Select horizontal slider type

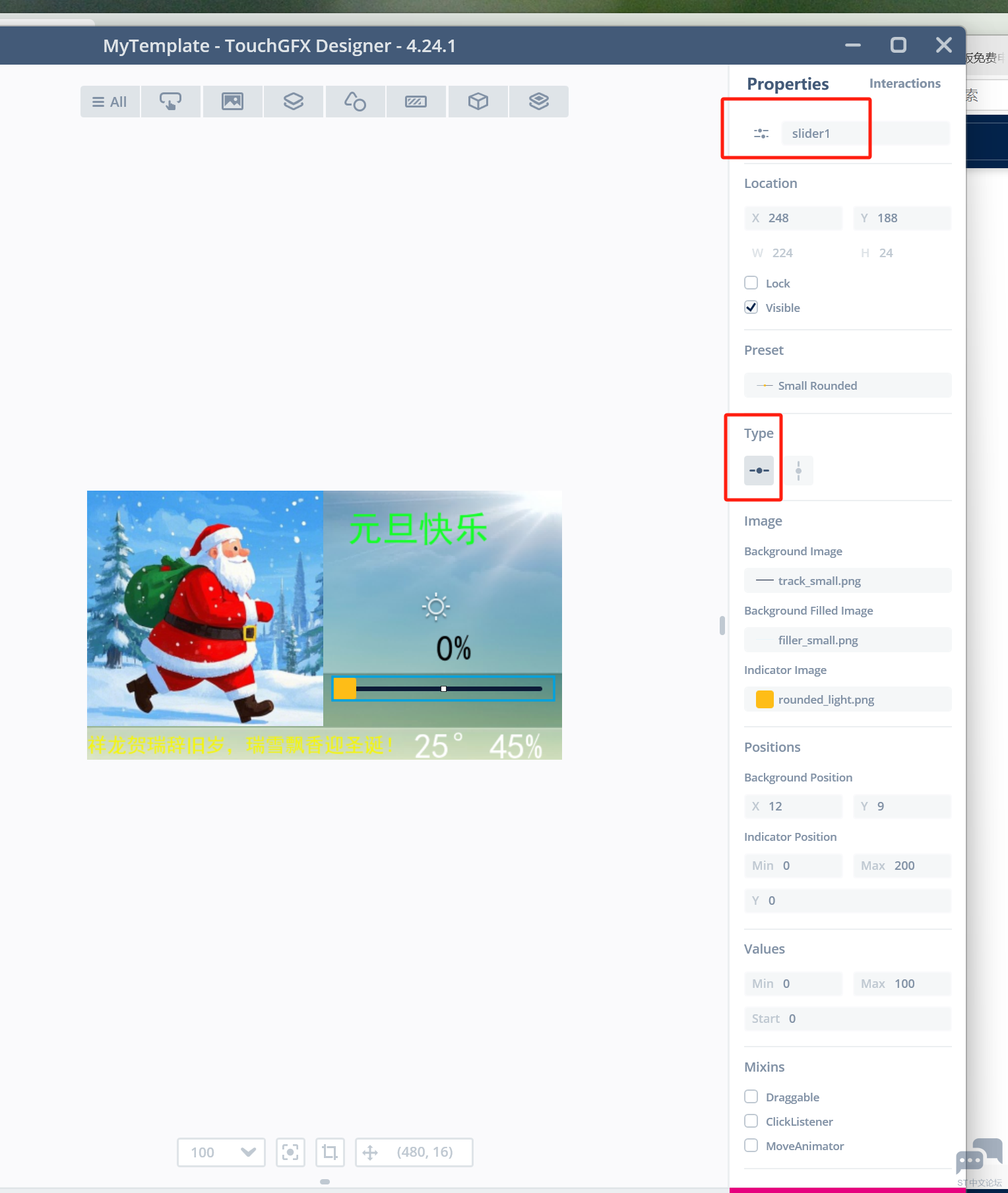(x=759, y=470)
